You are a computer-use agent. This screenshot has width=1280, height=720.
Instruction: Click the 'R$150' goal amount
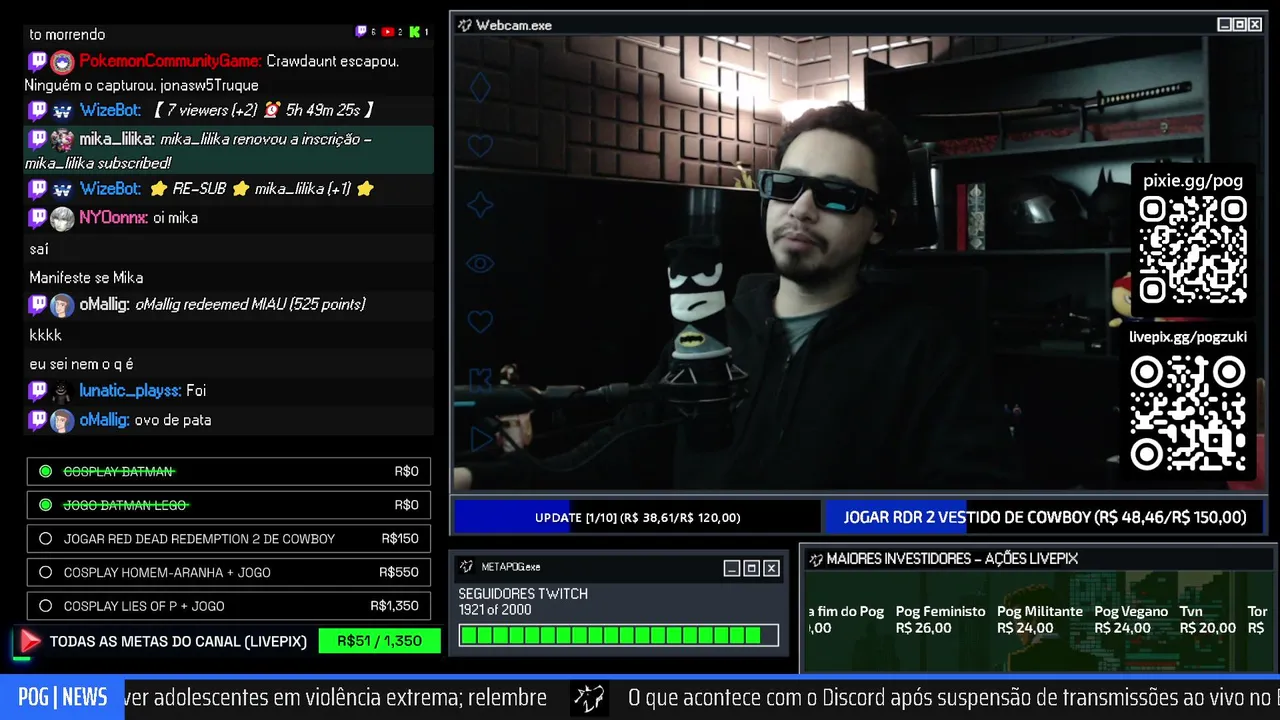coord(400,539)
